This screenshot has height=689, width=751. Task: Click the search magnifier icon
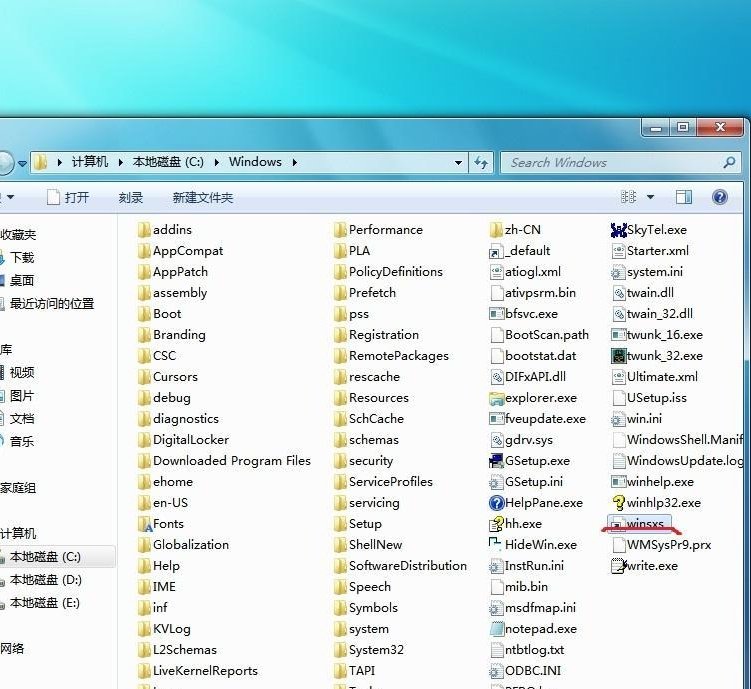[x=729, y=163]
